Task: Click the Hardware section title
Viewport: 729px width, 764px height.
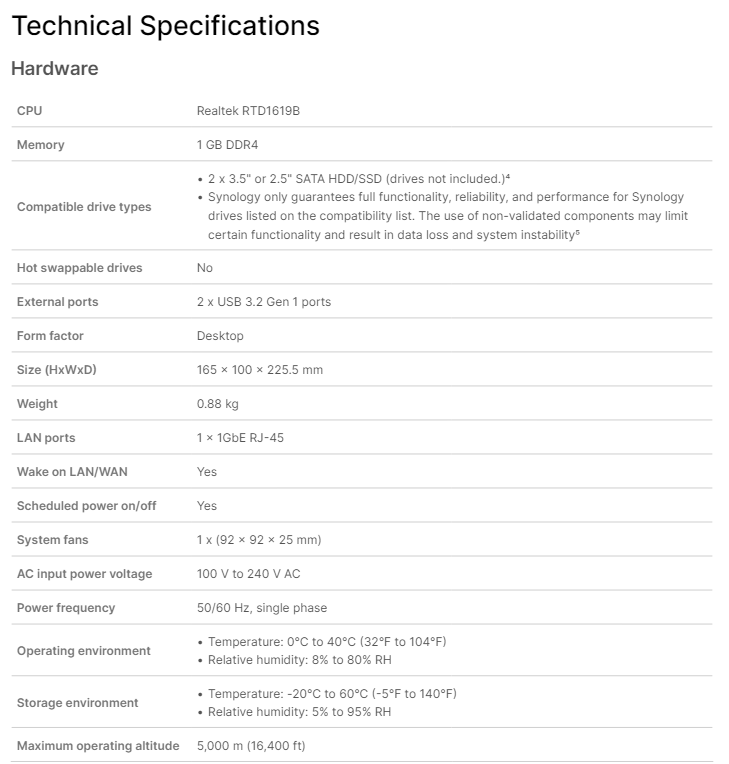Action: [x=54, y=69]
